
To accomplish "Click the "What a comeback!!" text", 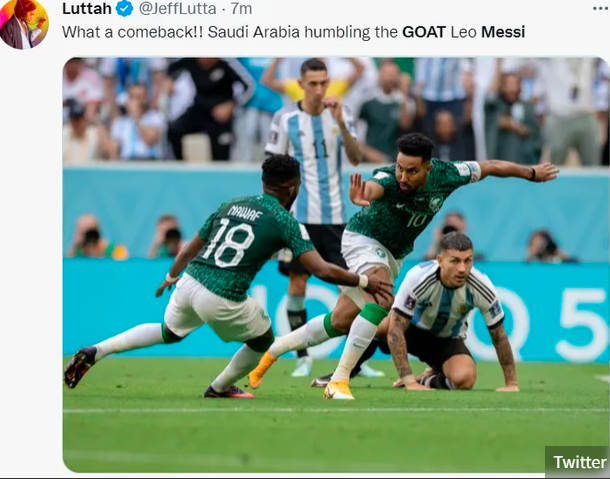I will 132,32.
